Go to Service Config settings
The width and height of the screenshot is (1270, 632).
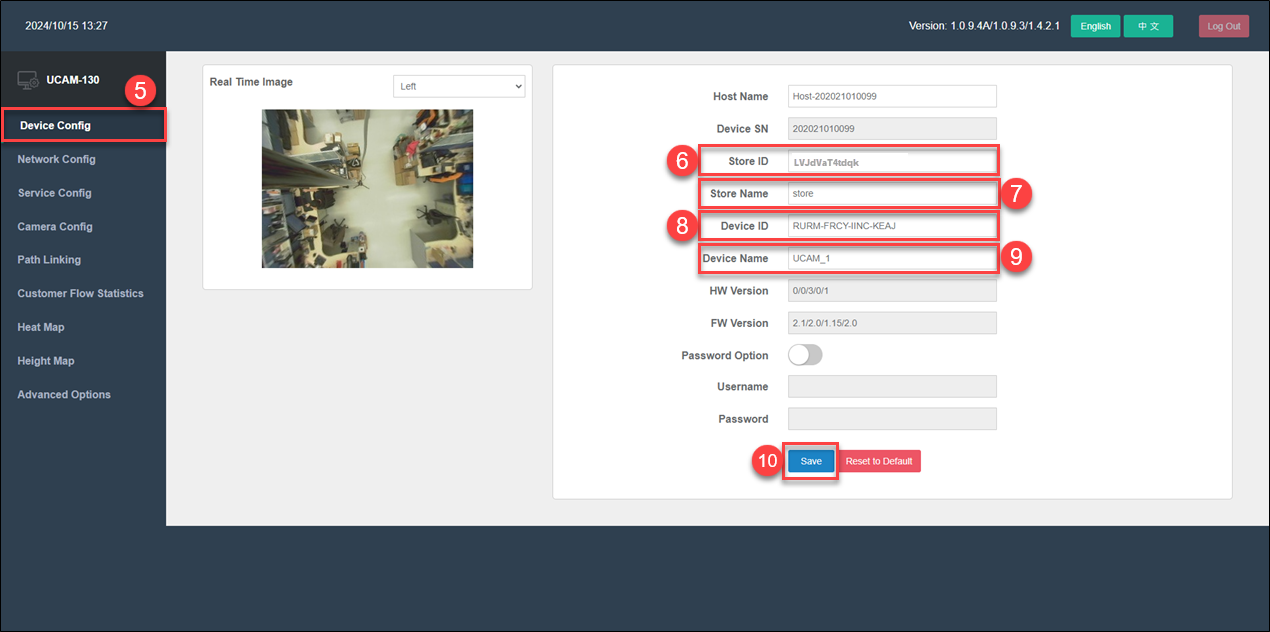point(52,192)
